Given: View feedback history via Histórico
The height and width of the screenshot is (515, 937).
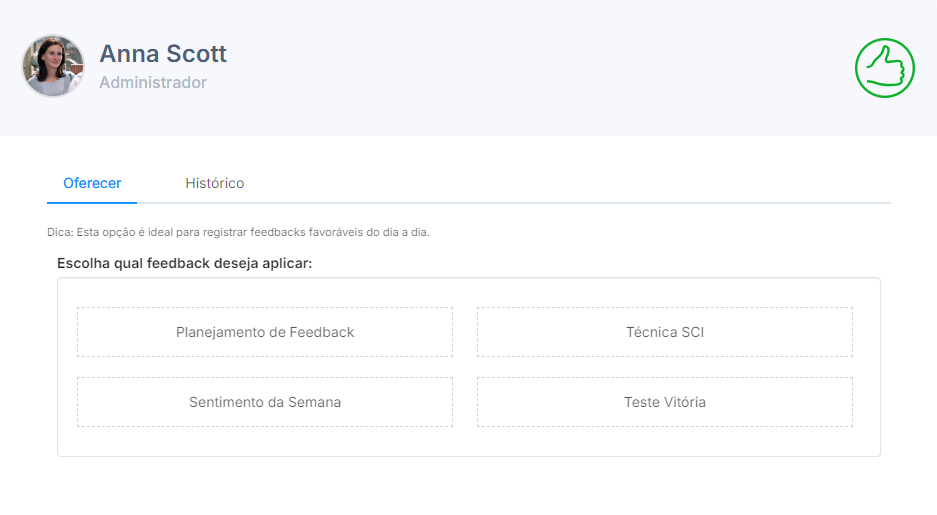Looking at the screenshot, I should pyautogui.click(x=215, y=183).
